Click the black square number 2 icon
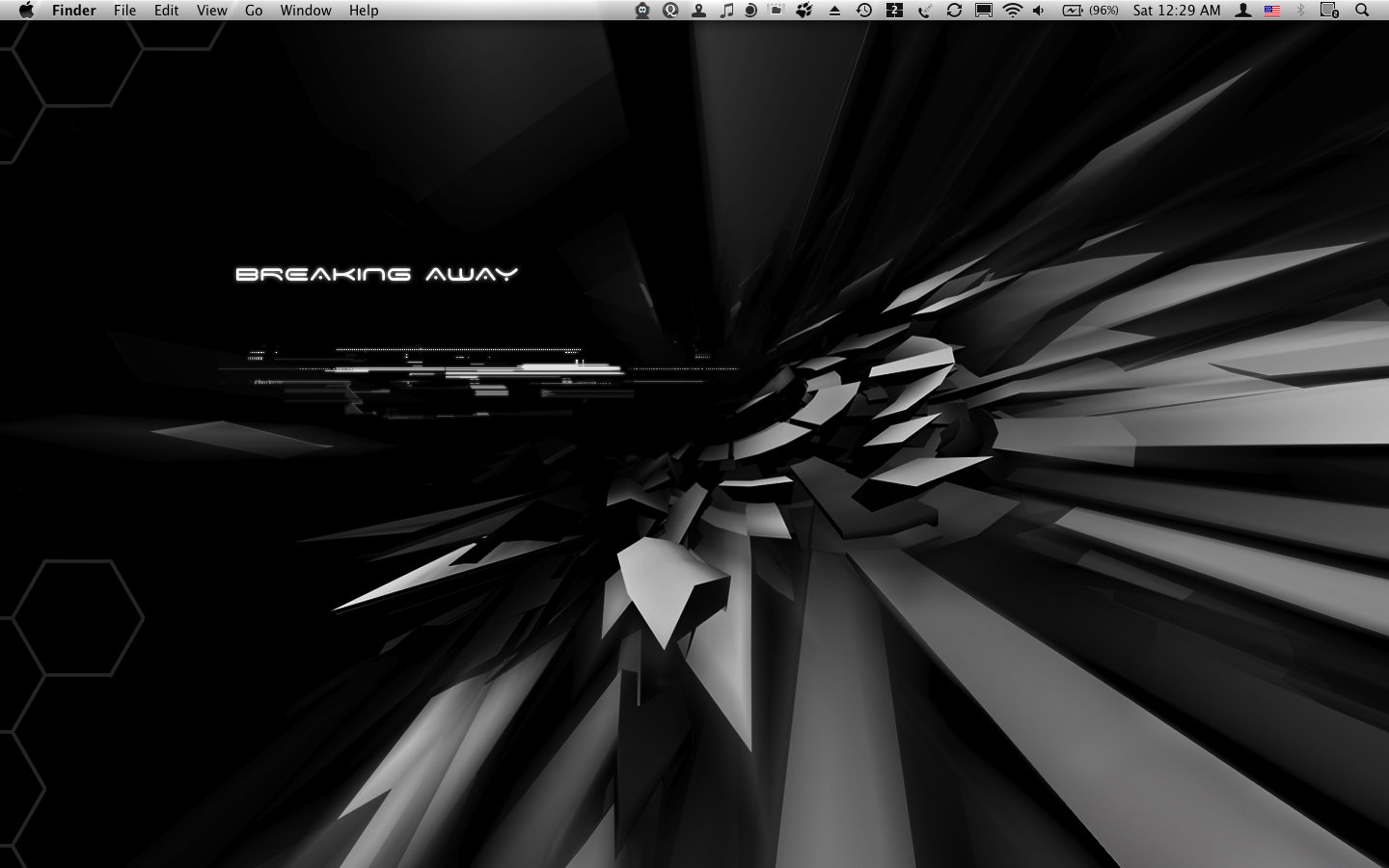 (894, 11)
